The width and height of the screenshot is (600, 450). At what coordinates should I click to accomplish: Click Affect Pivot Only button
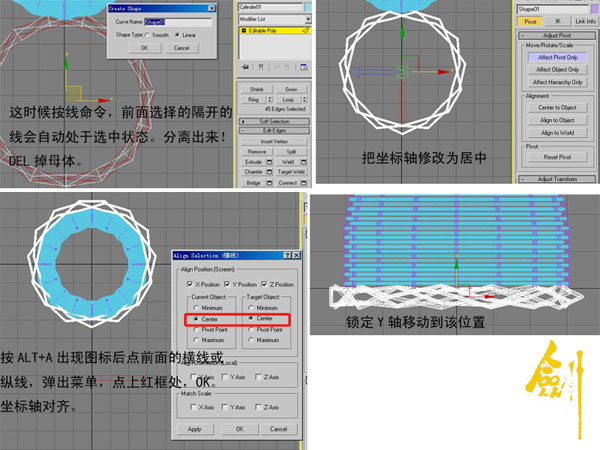pyautogui.click(x=558, y=57)
